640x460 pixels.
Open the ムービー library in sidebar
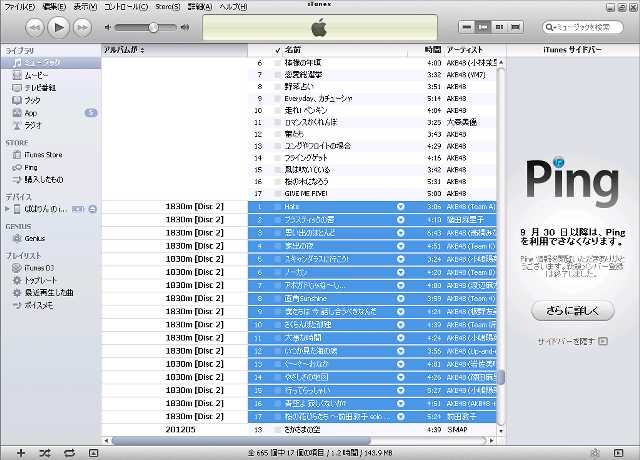[35, 75]
